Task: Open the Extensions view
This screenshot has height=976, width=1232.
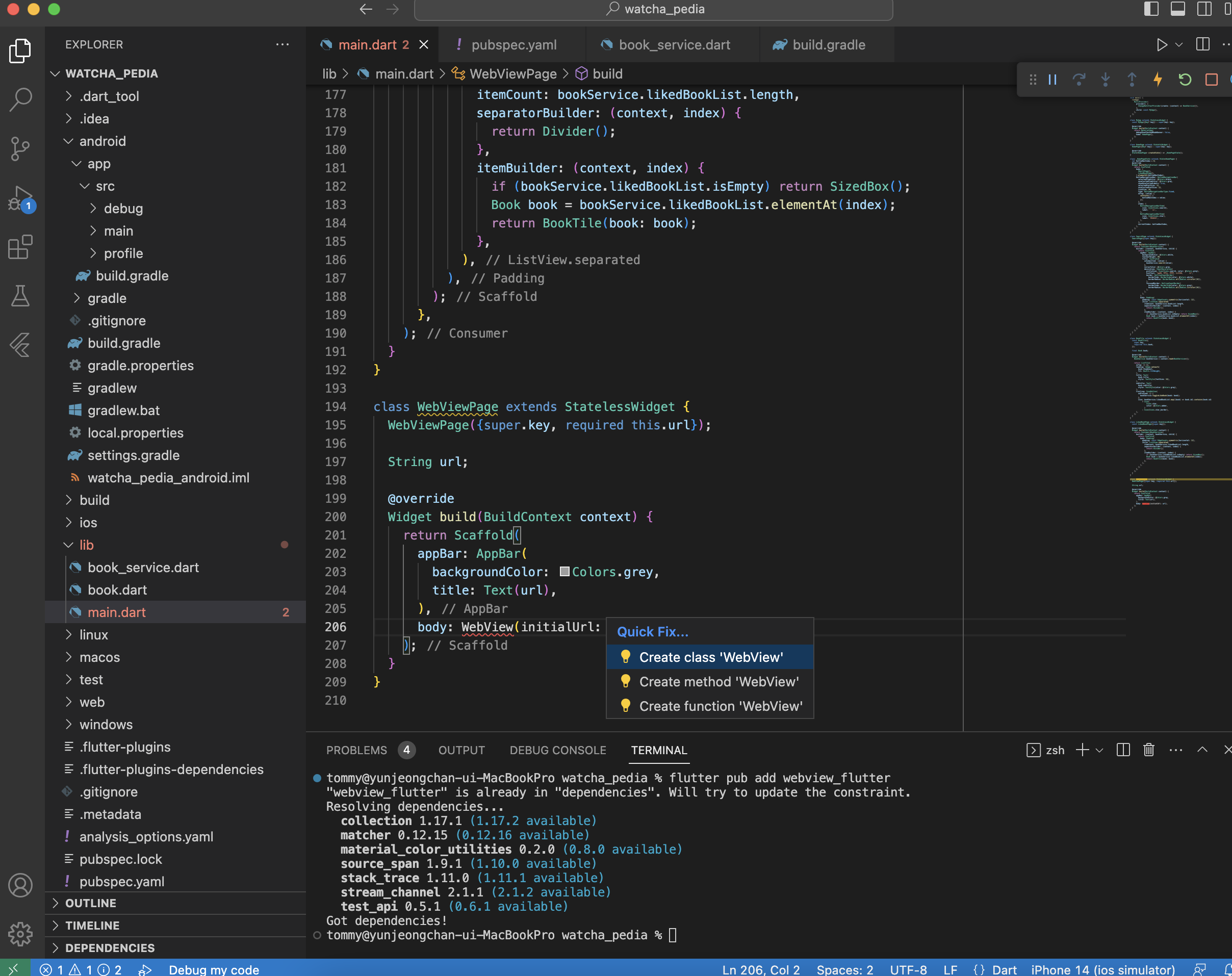Action: coord(20,247)
